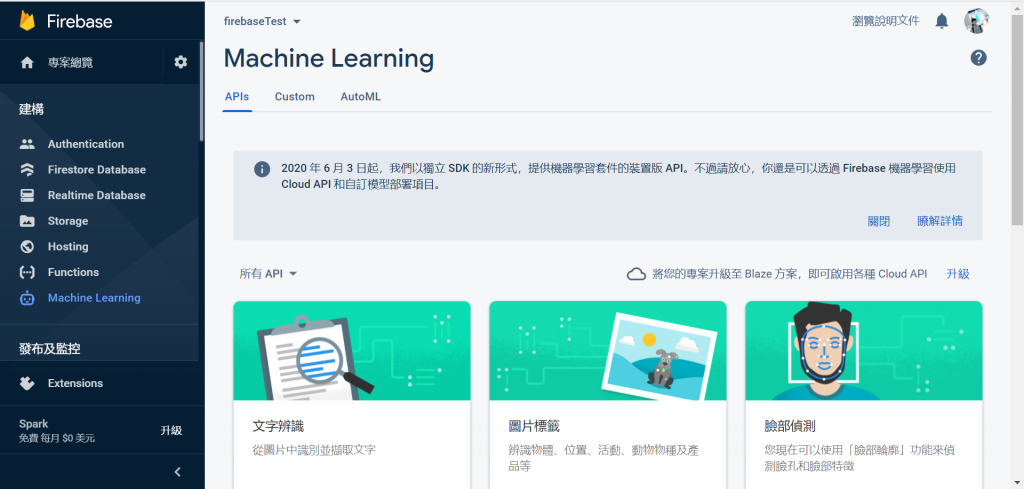
Task: Switch to the APIs tab
Action: [x=236, y=97]
